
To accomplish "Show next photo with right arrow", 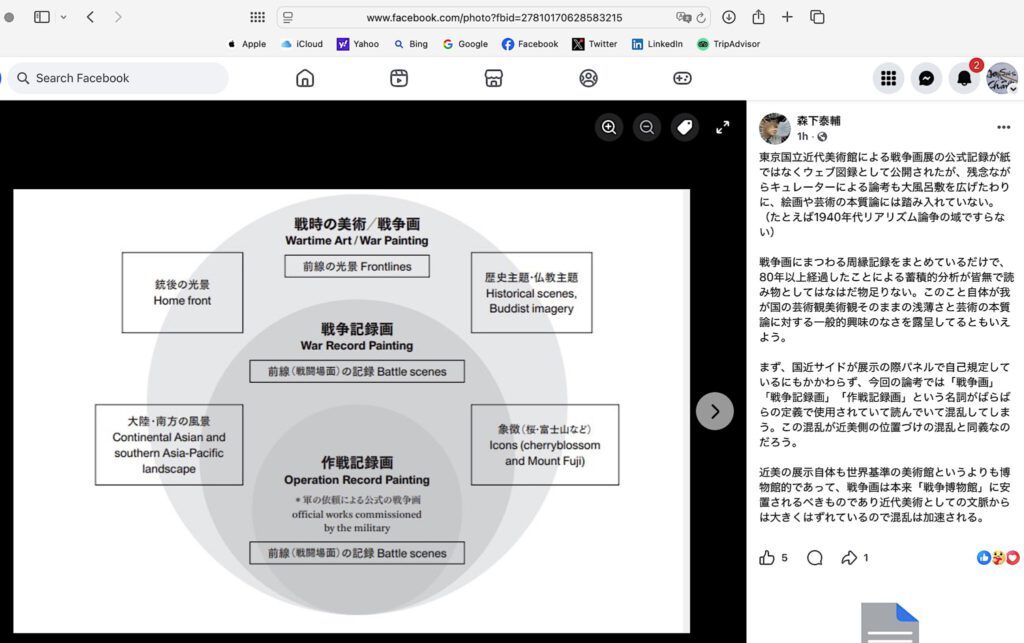I will pyautogui.click(x=714, y=411).
